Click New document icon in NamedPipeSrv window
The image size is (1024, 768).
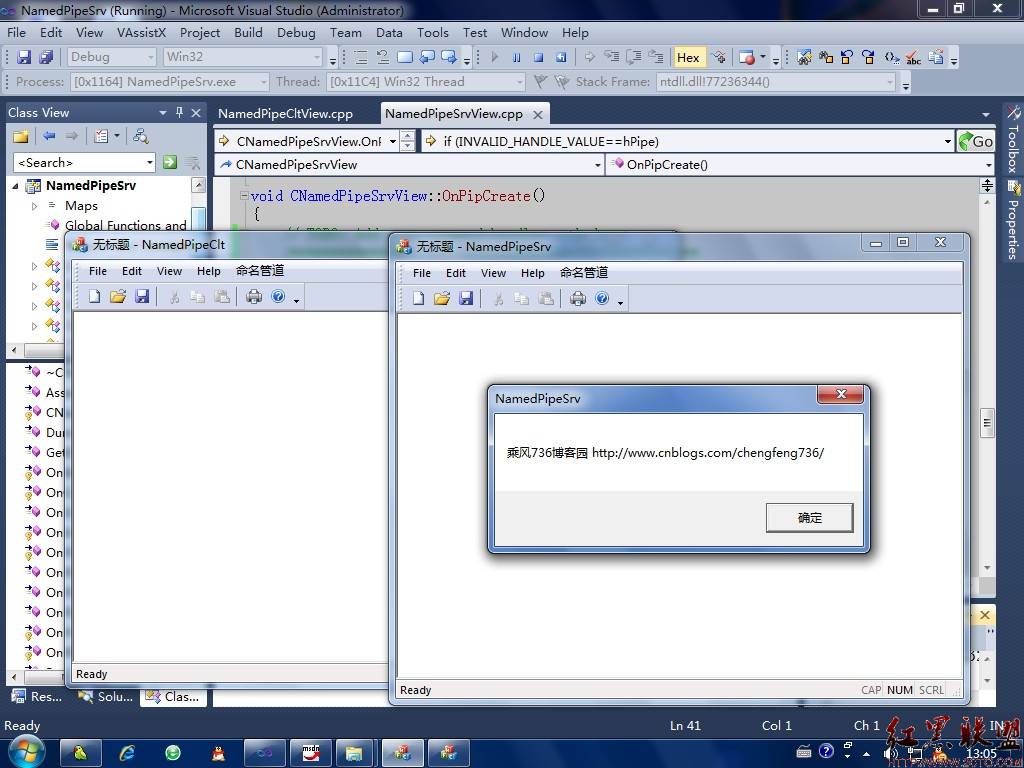pos(419,298)
